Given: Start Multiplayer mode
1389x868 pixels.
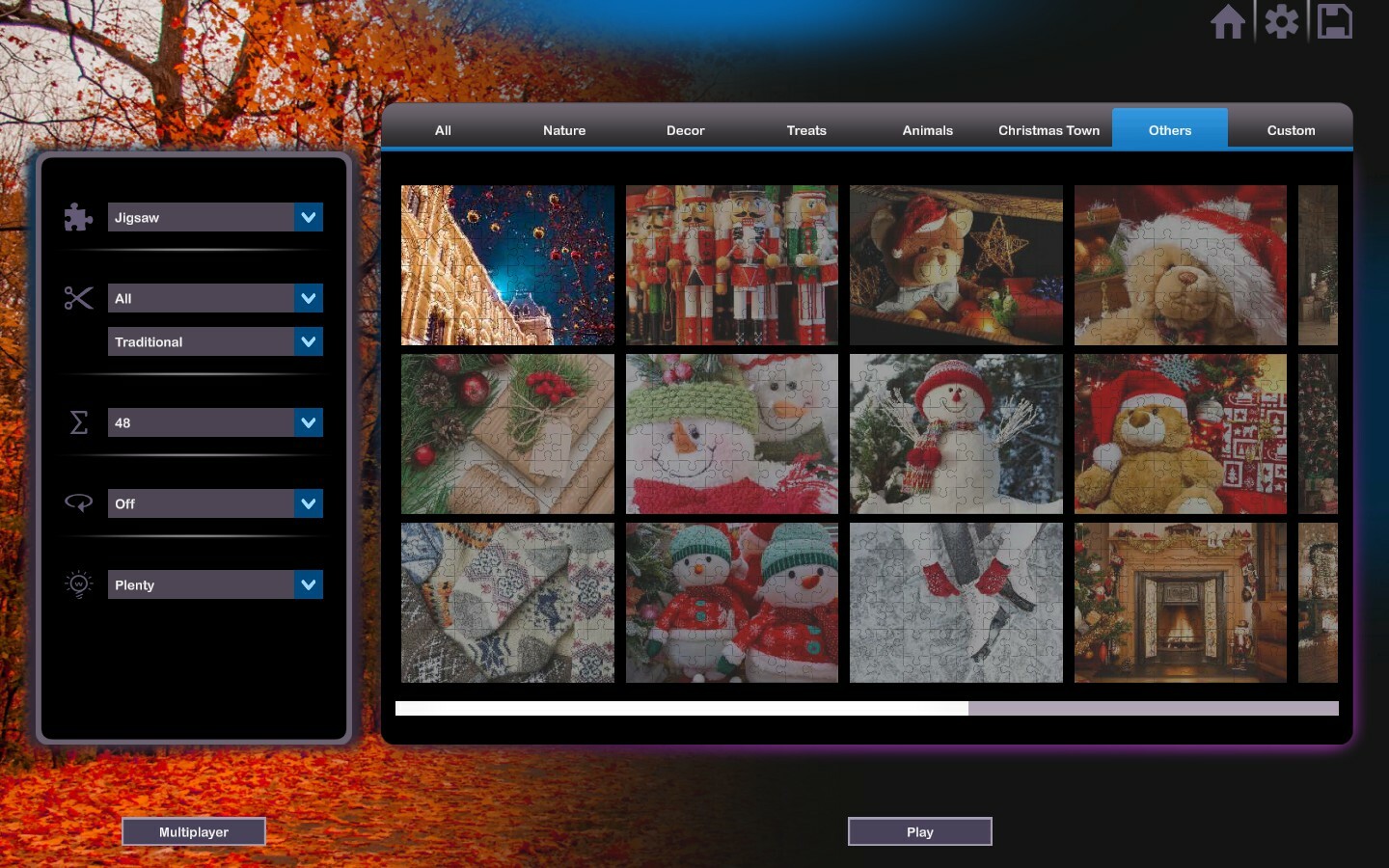Looking at the screenshot, I should 193,831.
